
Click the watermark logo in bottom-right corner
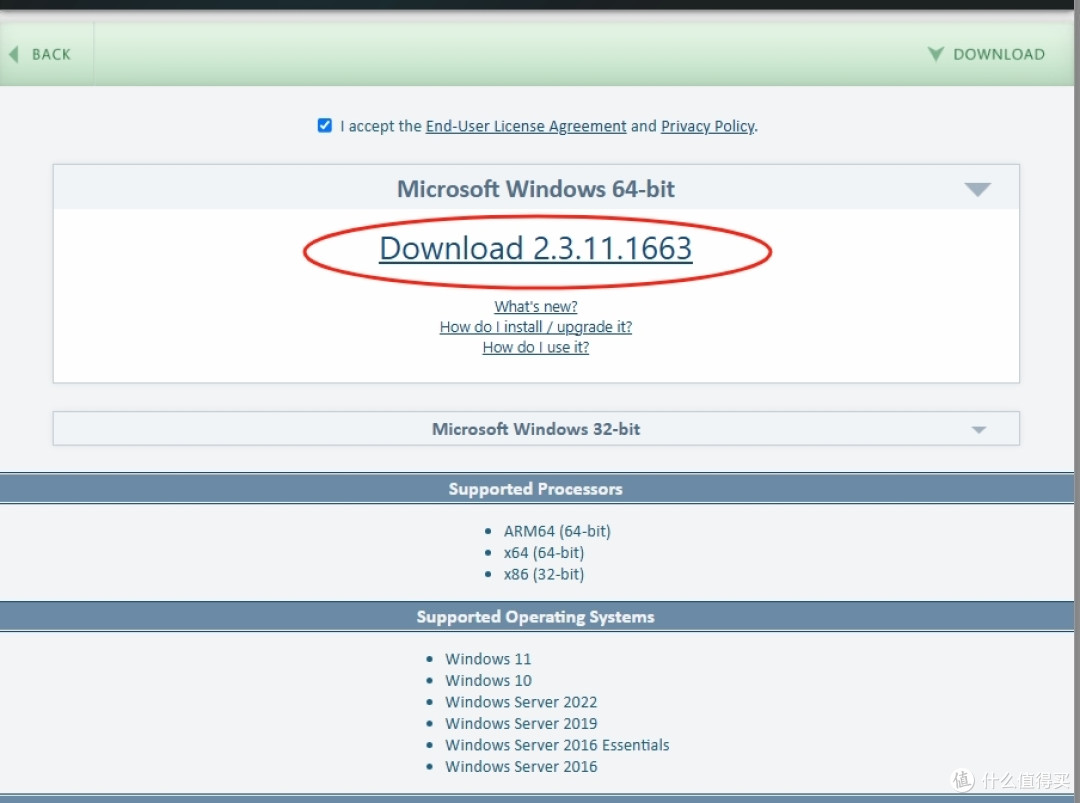[963, 780]
